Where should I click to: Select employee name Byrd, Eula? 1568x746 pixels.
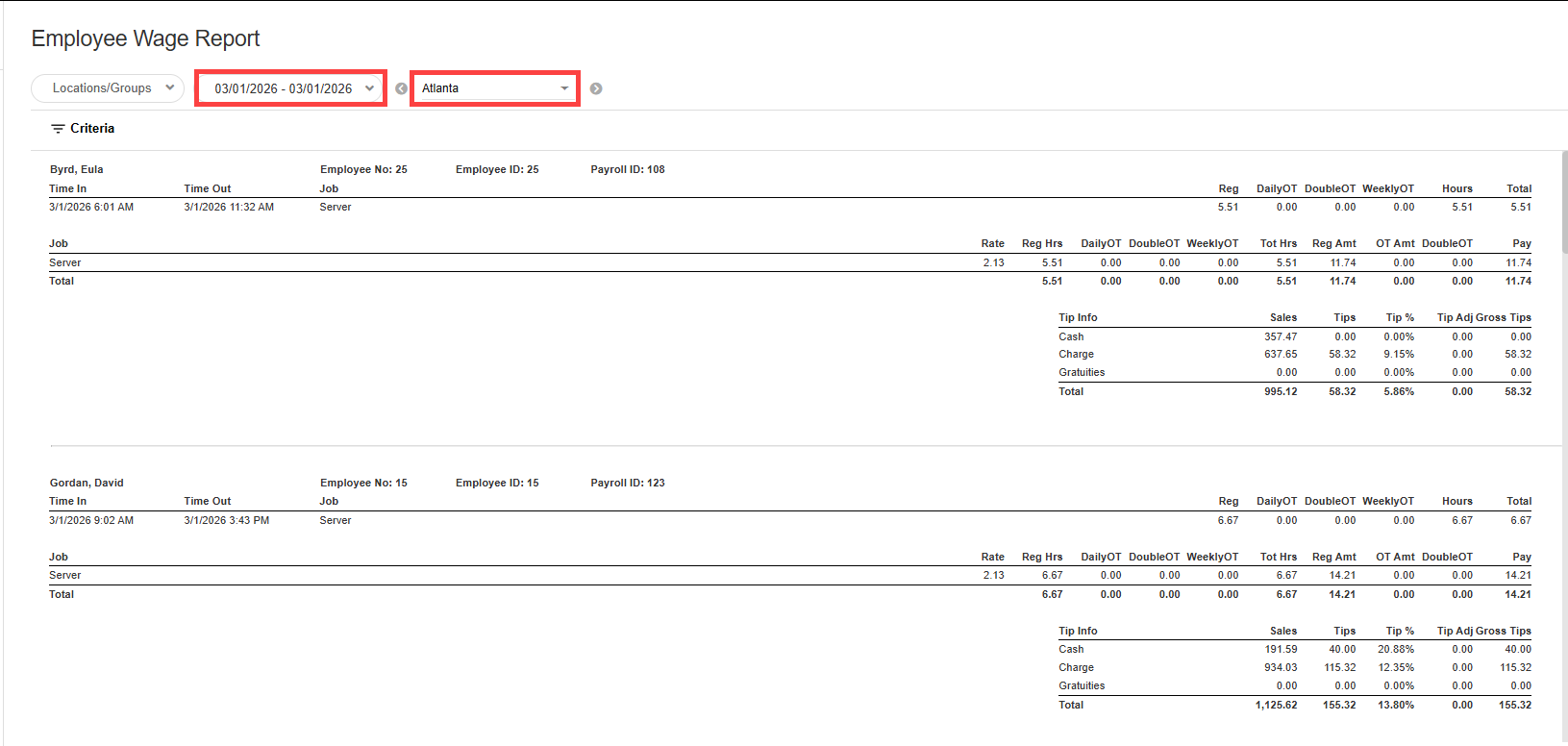(x=77, y=169)
